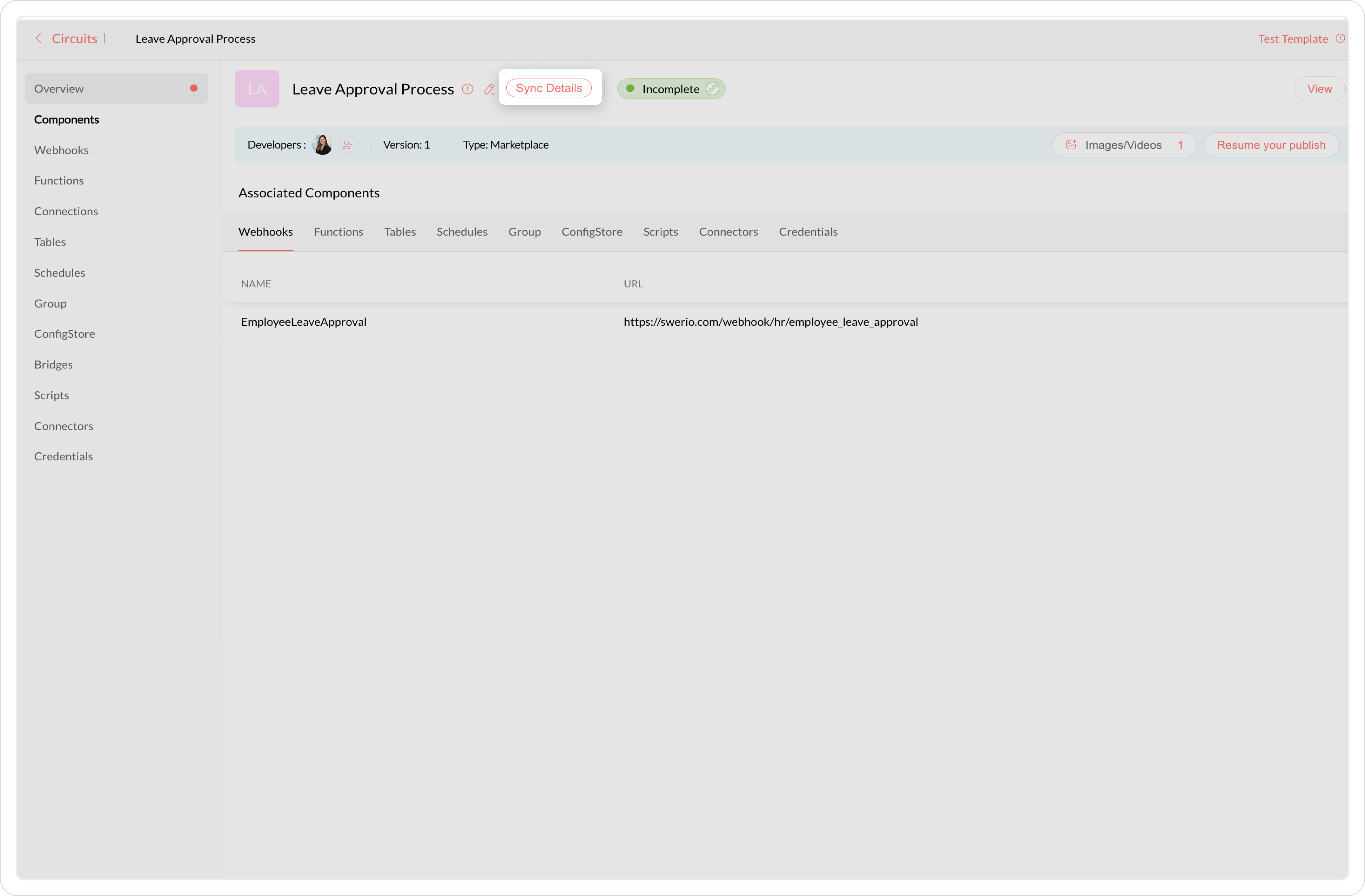Open ConfigStore in the left sidebar

point(64,334)
